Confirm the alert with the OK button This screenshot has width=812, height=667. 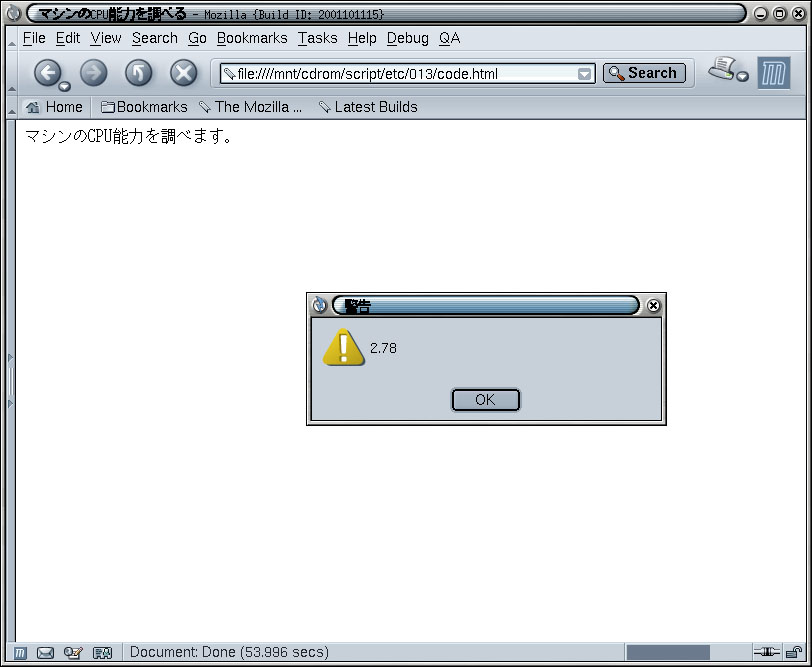coord(485,400)
